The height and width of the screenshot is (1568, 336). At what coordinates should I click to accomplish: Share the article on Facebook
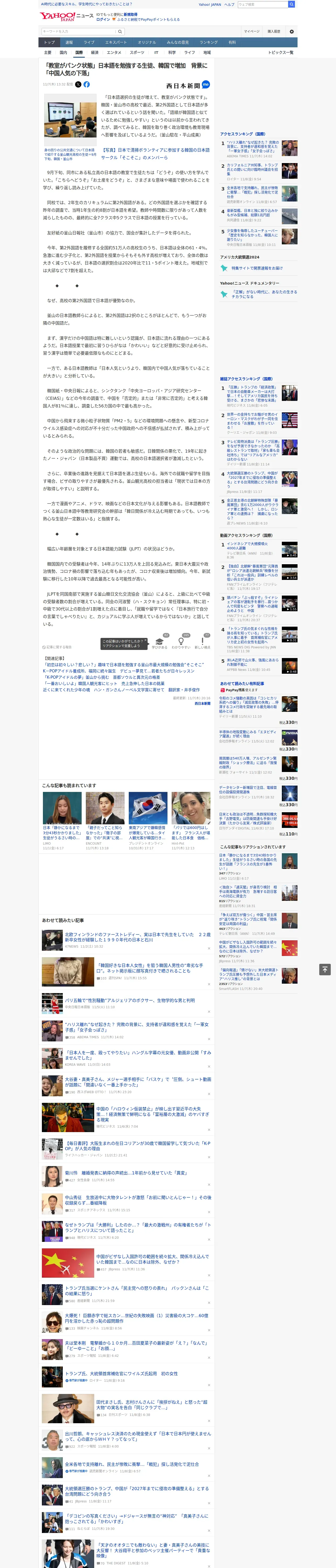point(87,85)
